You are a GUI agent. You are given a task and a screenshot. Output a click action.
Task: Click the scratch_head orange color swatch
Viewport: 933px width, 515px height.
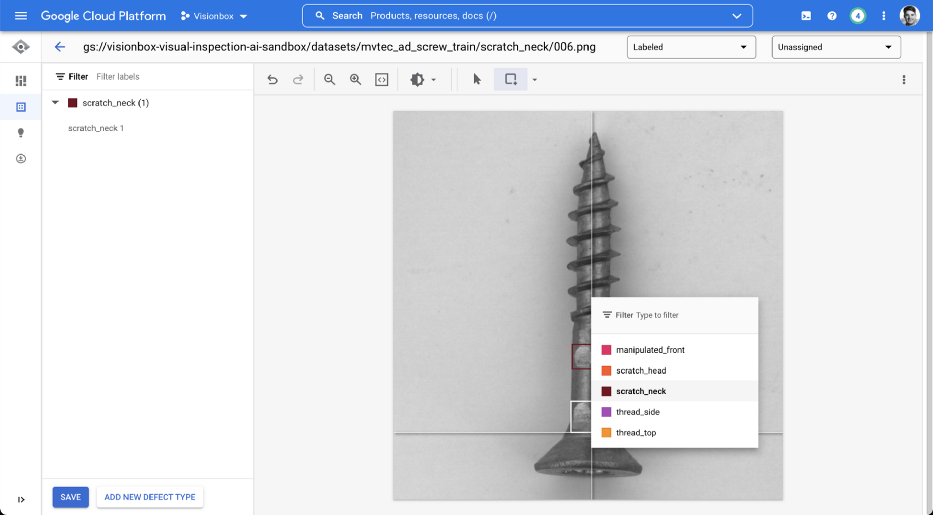coord(606,371)
